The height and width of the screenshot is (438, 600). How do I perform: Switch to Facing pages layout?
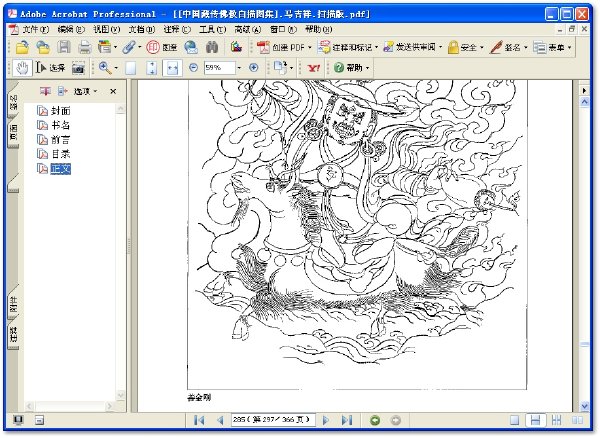coord(577,420)
